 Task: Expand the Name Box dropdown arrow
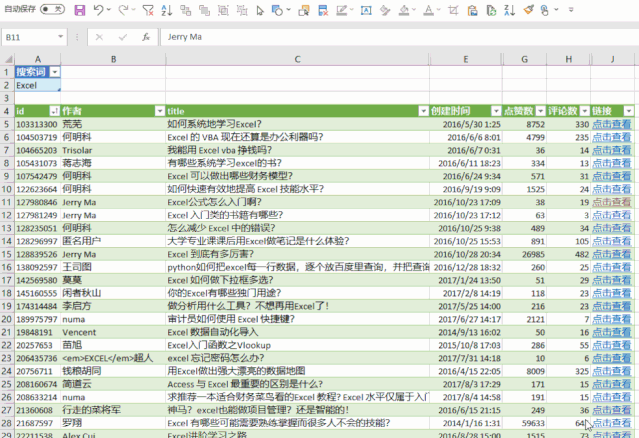coord(60,37)
